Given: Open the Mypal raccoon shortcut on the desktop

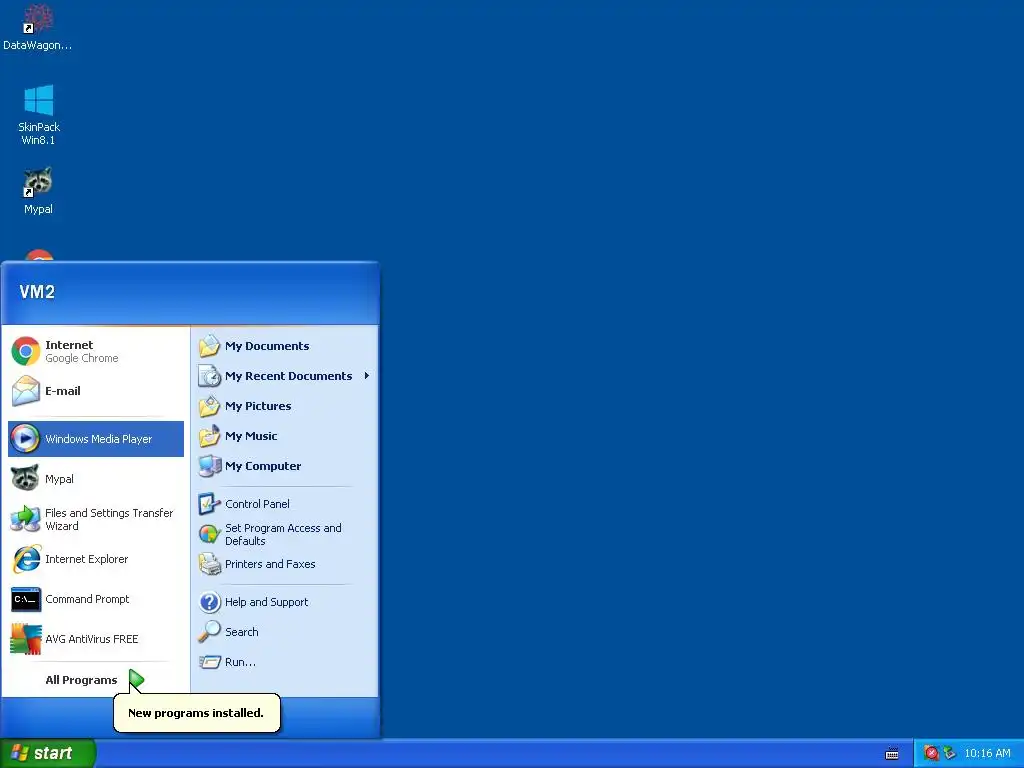Looking at the screenshot, I should tap(38, 190).
